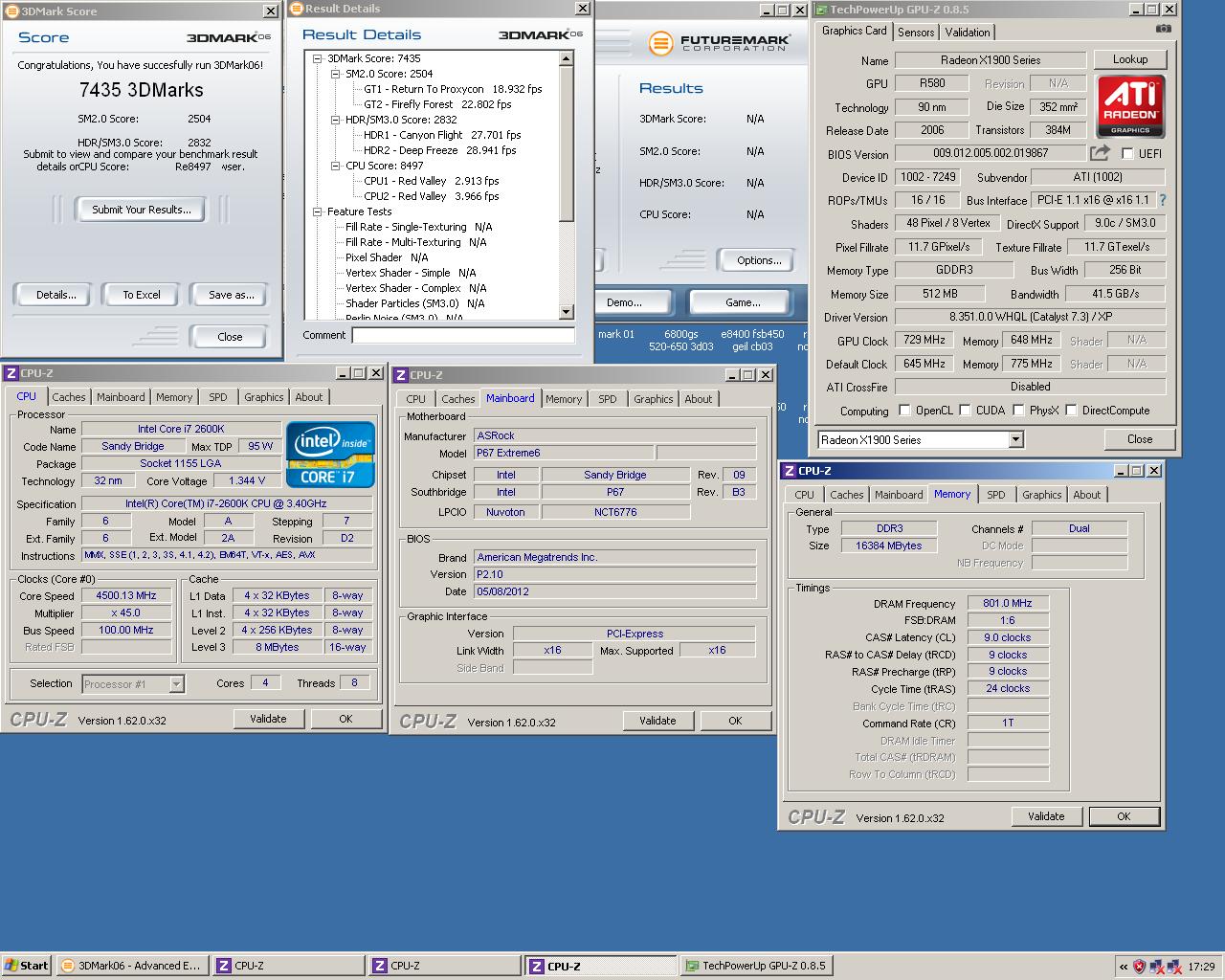Click Close in the GPU-Z window
The height and width of the screenshot is (980, 1225).
click(x=1140, y=439)
